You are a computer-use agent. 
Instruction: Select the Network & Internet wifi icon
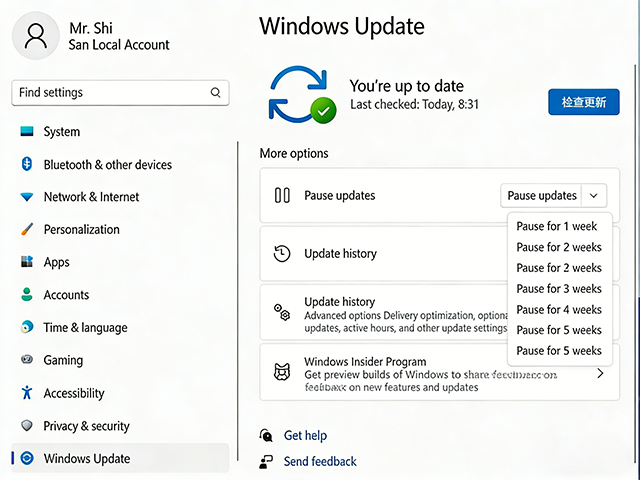click(x=26, y=197)
